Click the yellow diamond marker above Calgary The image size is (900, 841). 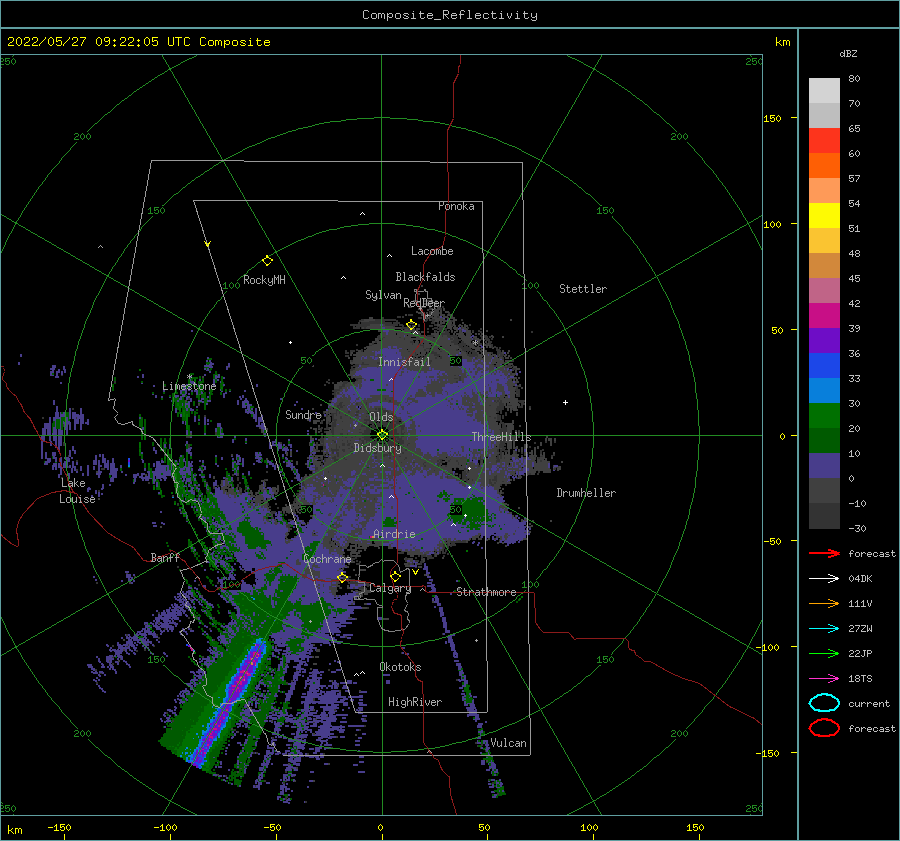[395, 576]
